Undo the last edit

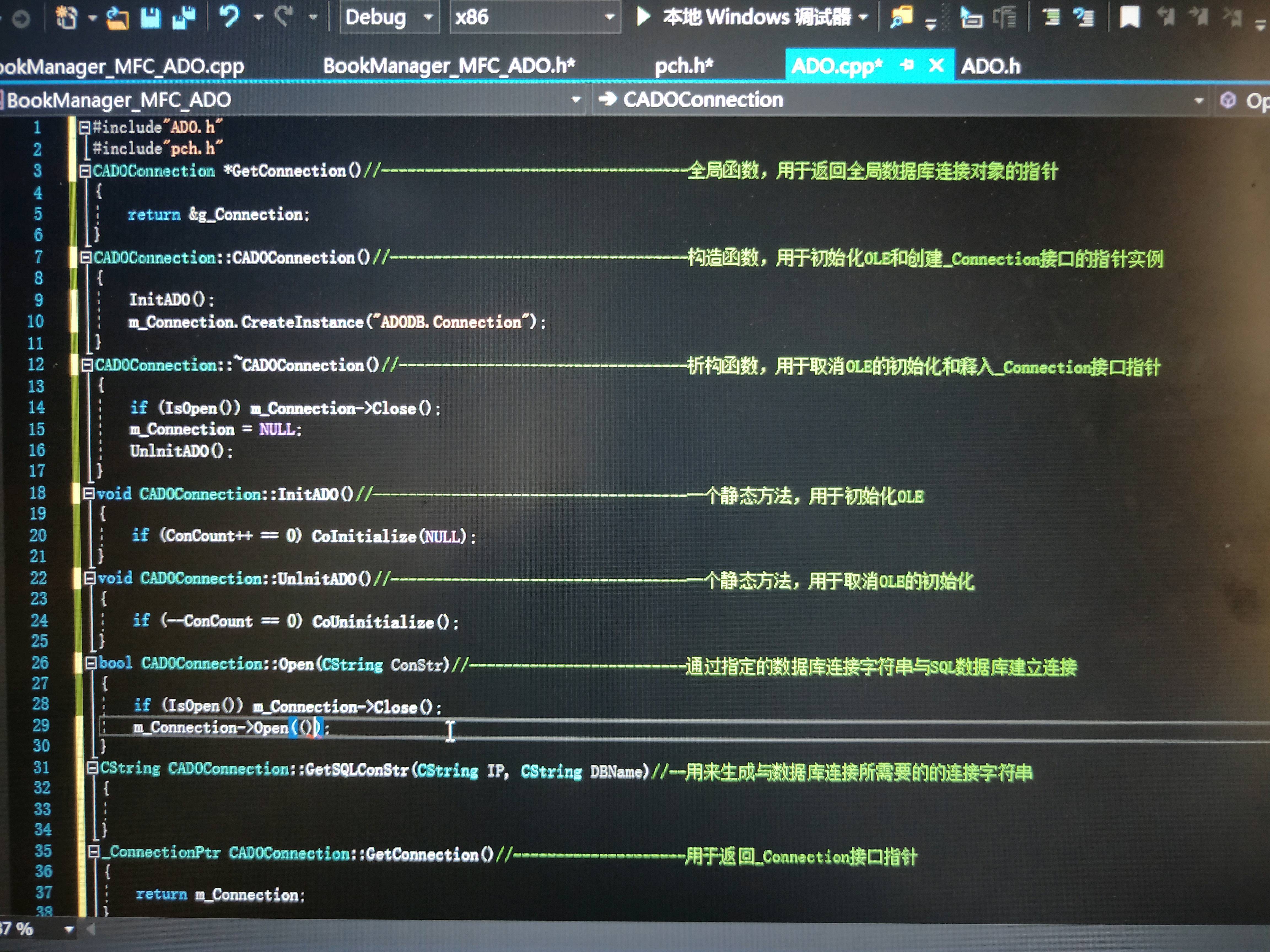(x=230, y=16)
